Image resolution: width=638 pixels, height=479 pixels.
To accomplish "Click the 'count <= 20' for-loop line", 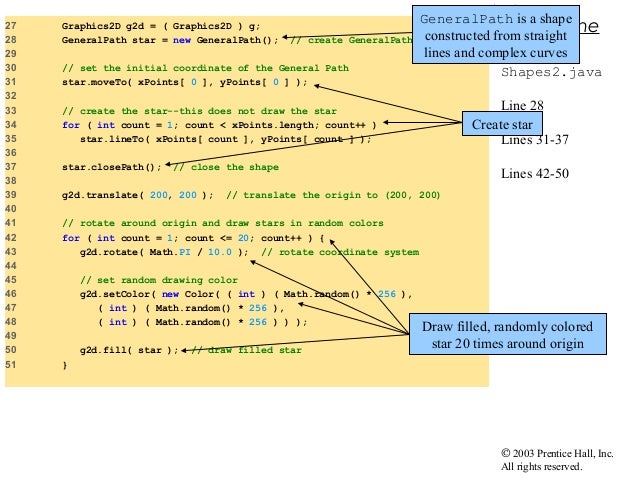I will (x=193, y=238).
